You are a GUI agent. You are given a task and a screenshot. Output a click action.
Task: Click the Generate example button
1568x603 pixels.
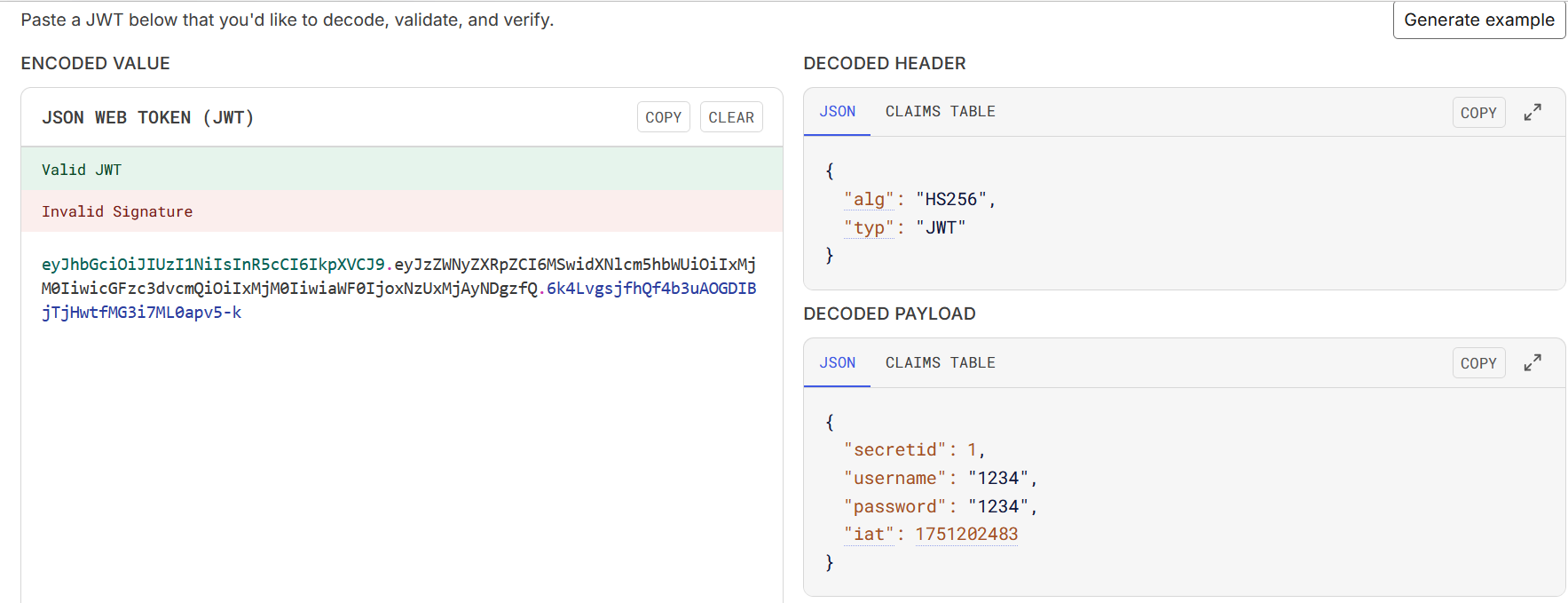[x=1479, y=20]
